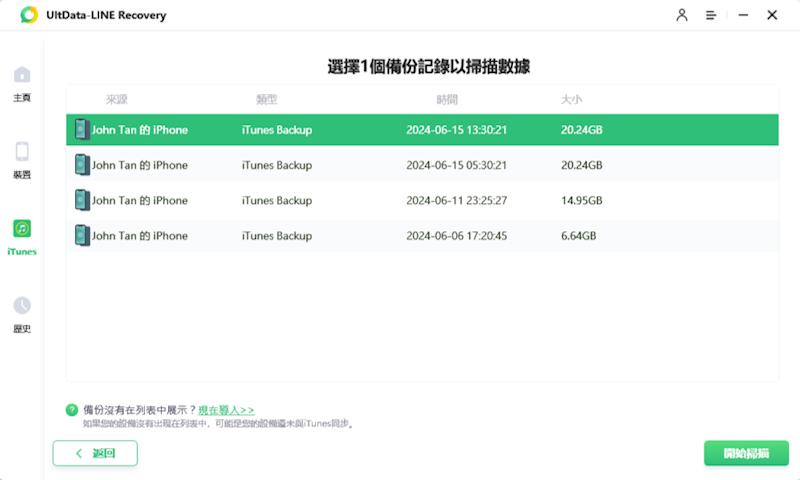
Task: Go to the 主頁 home sidebar icon
Action: (22, 76)
